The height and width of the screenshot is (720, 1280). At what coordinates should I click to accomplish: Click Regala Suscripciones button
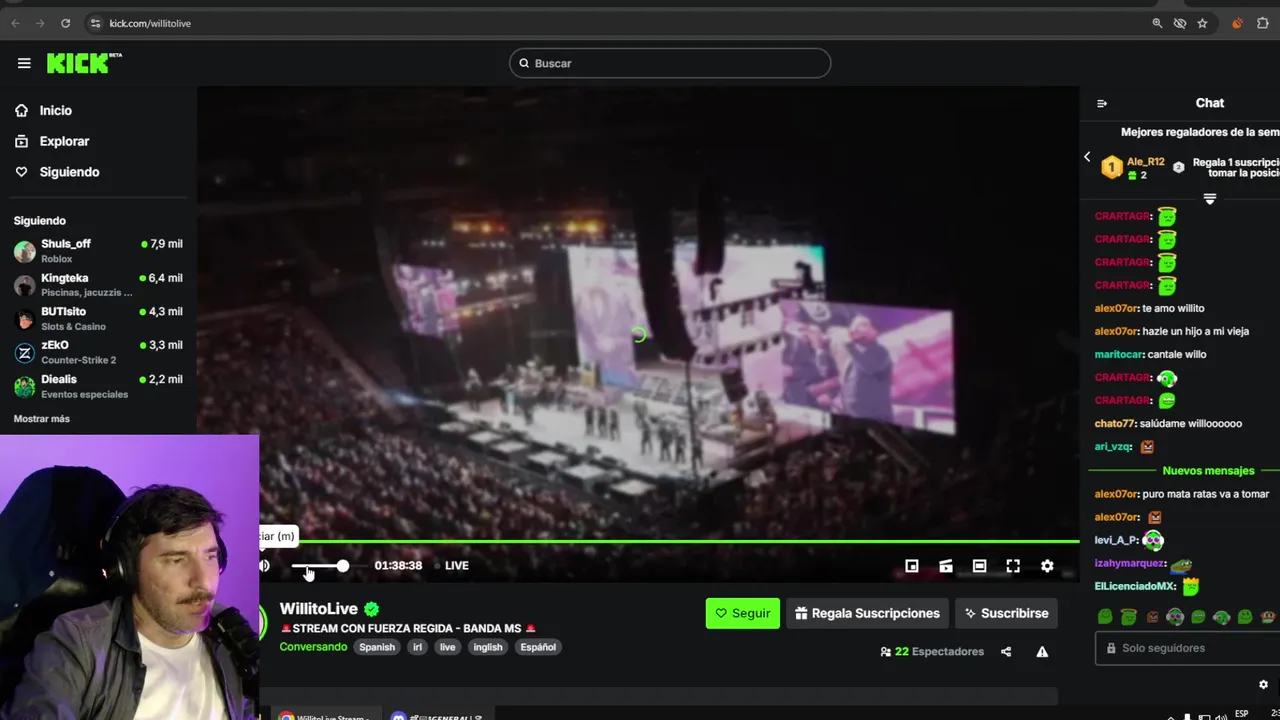(x=867, y=613)
